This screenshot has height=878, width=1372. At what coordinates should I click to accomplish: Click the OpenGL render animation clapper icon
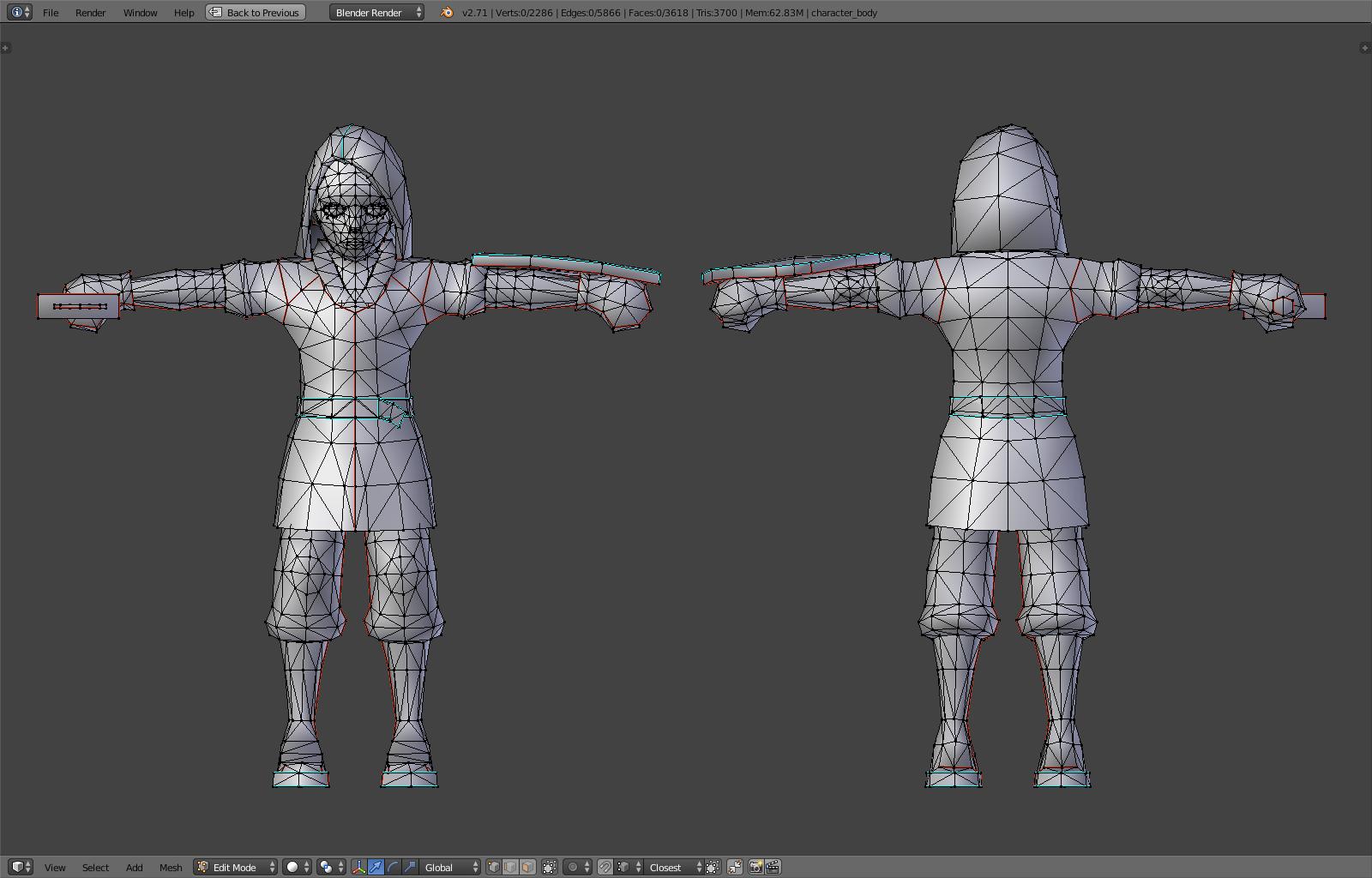click(x=773, y=867)
